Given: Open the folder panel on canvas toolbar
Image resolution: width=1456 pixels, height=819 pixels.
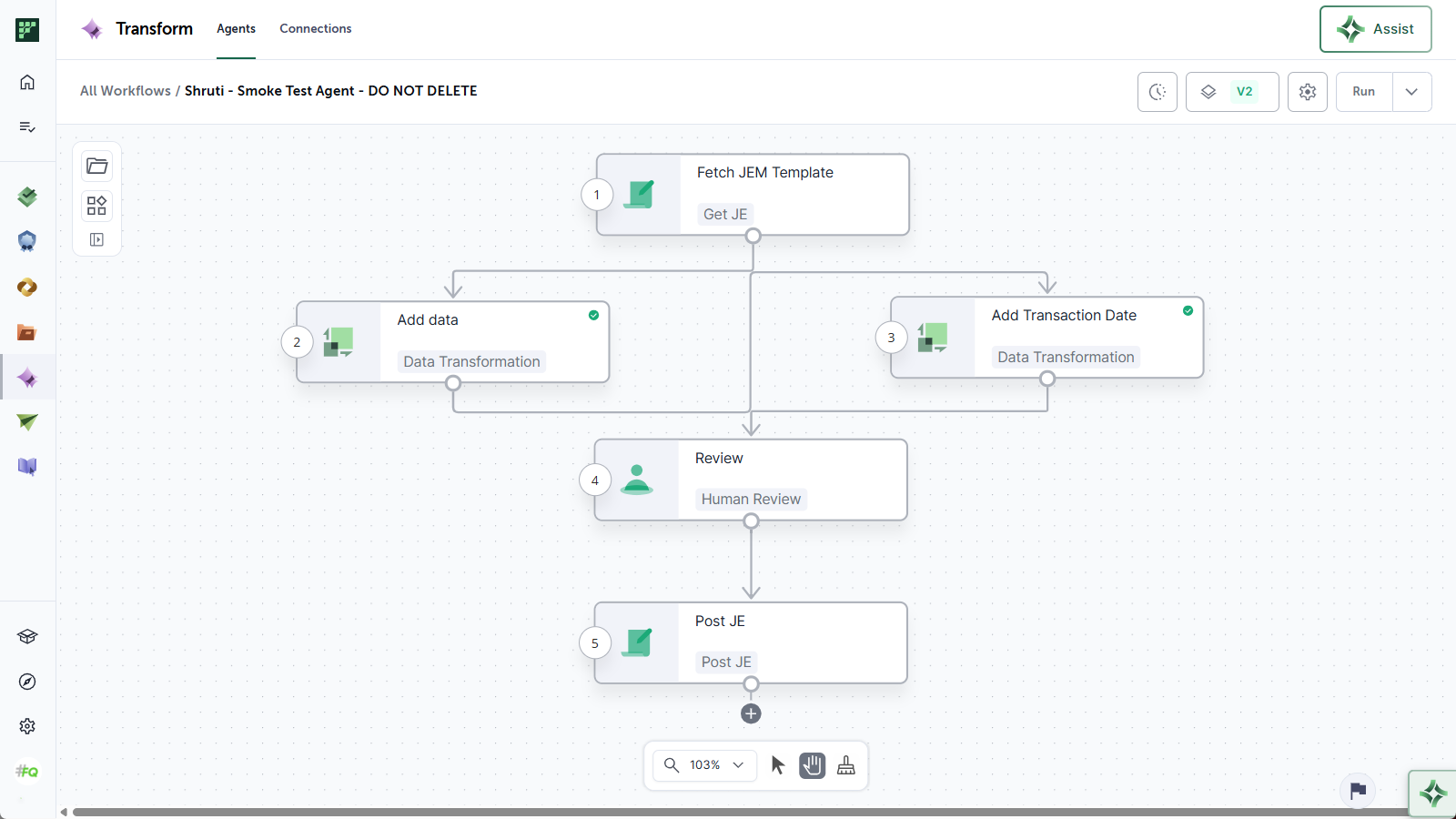Looking at the screenshot, I should [96, 166].
